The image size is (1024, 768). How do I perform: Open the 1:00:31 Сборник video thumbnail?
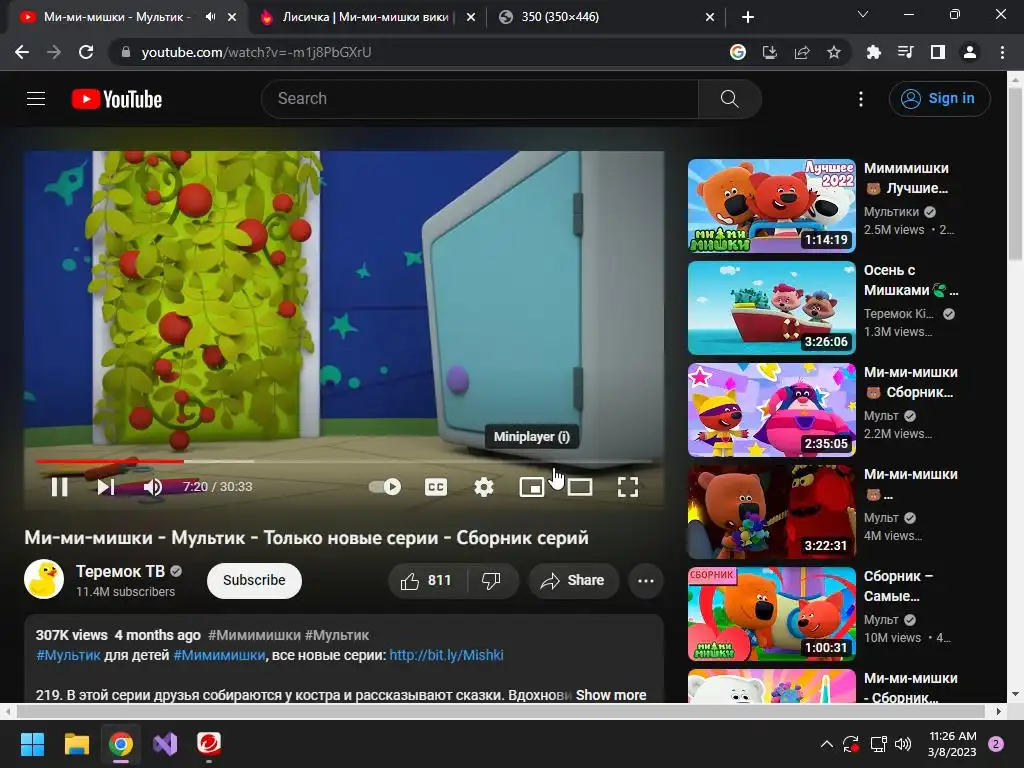771,613
